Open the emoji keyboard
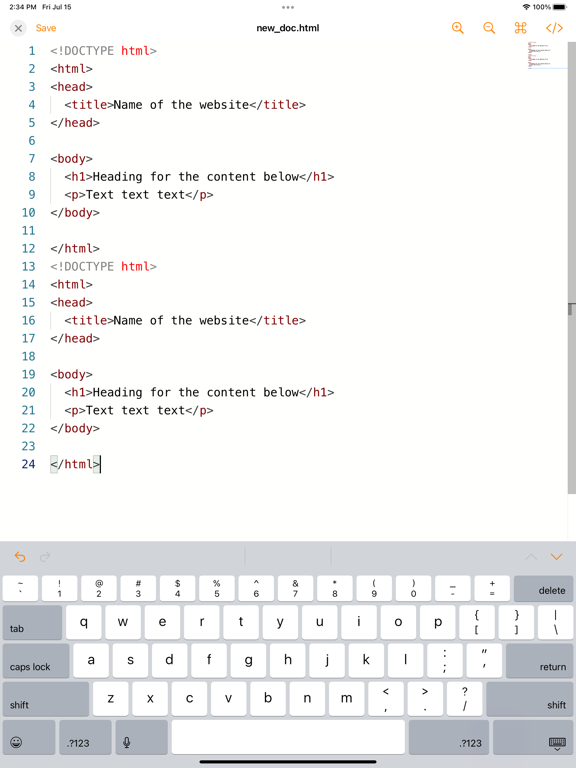 click(x=29, y=737)
